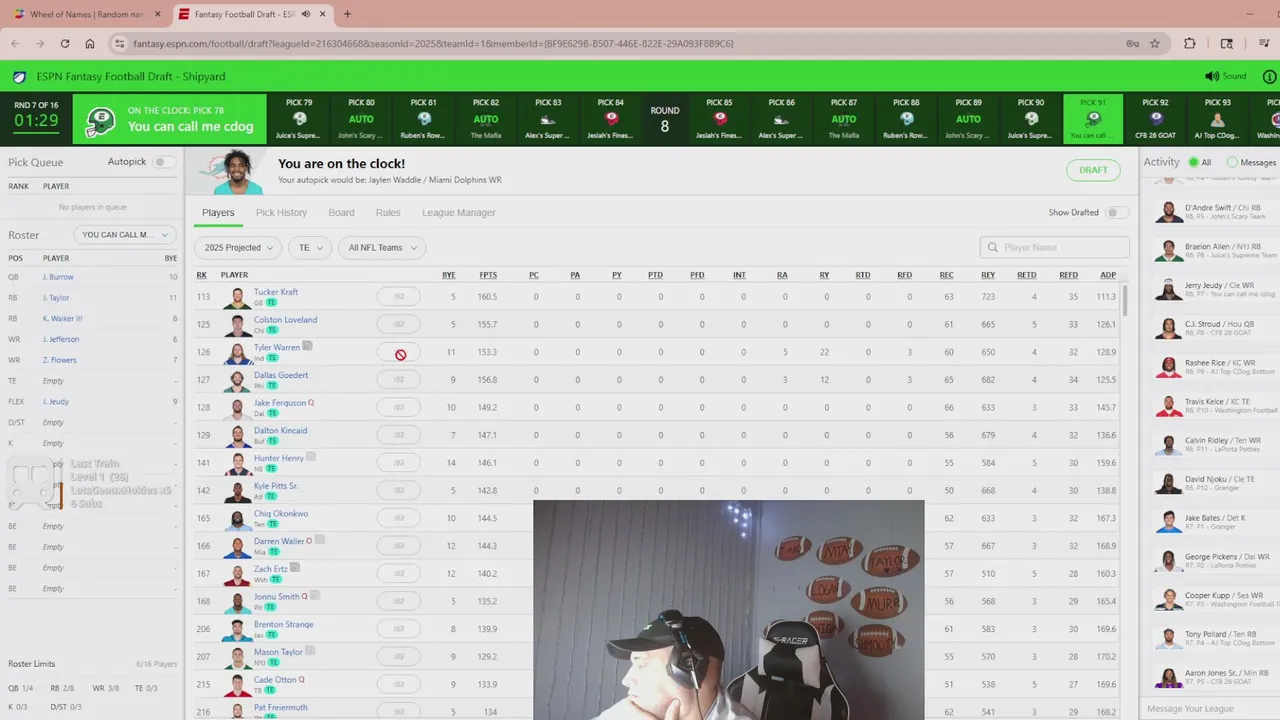Bookmark this page with the star icon
This screenshot has height=720, width=1280.
point(1155,44)
